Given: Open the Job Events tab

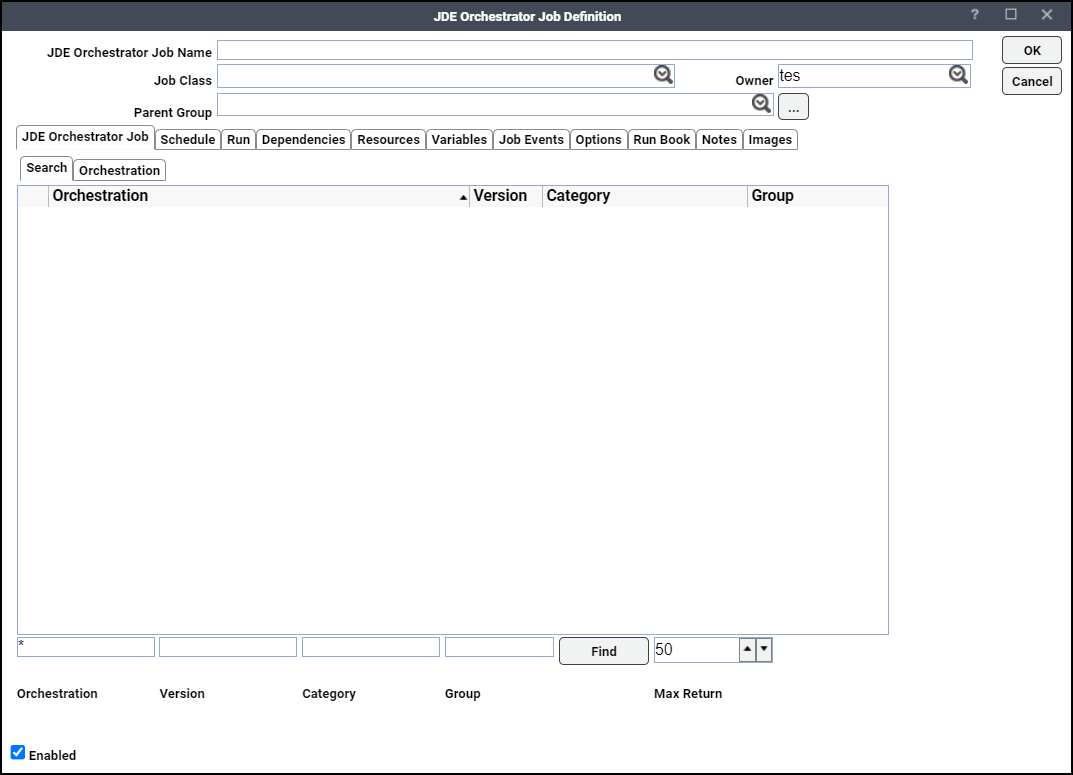Looking at the screenshot, I should pos(531,140).
